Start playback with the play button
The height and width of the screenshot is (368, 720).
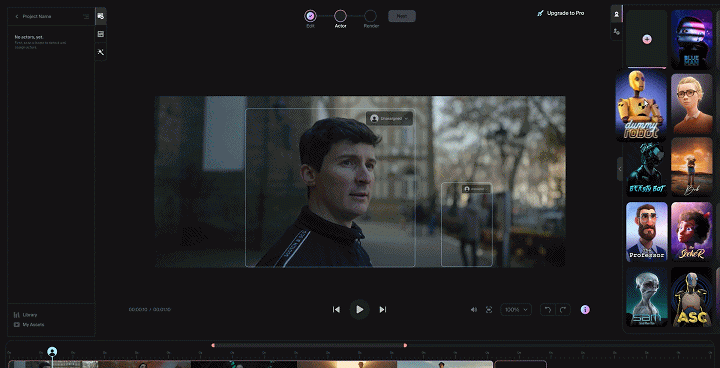(x=360, y=310)
